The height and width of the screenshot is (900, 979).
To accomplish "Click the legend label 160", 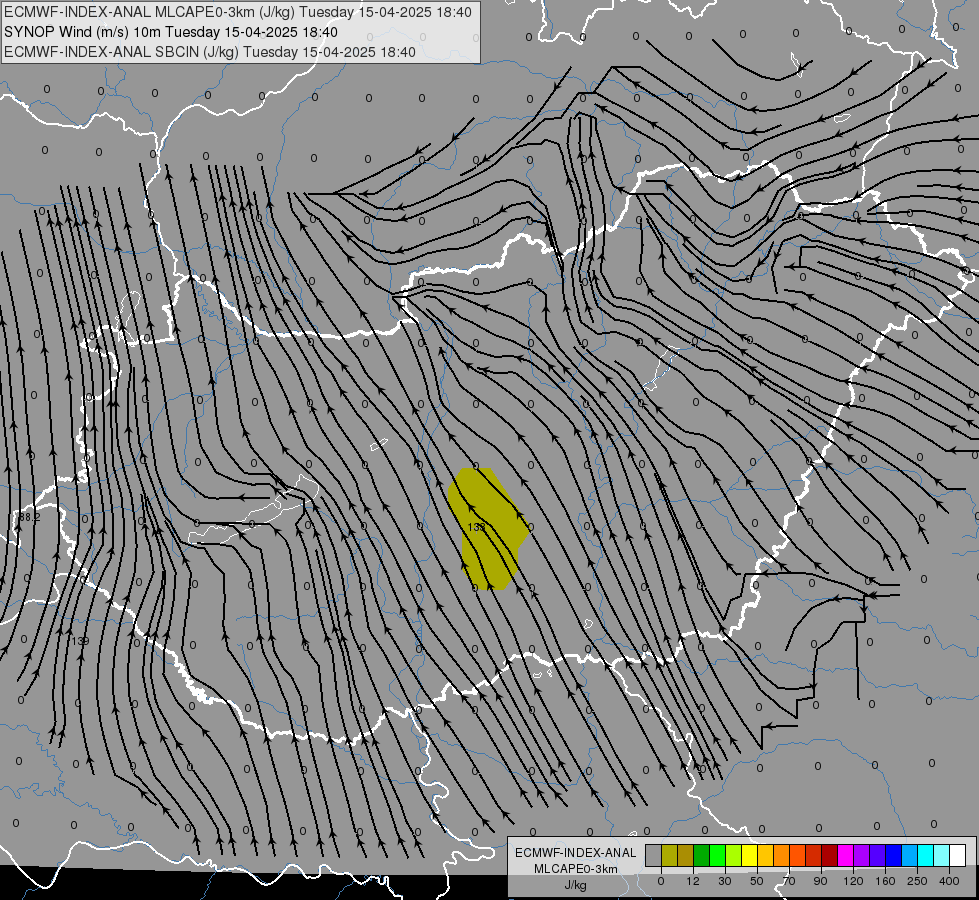I will click(x=885, y=881).
